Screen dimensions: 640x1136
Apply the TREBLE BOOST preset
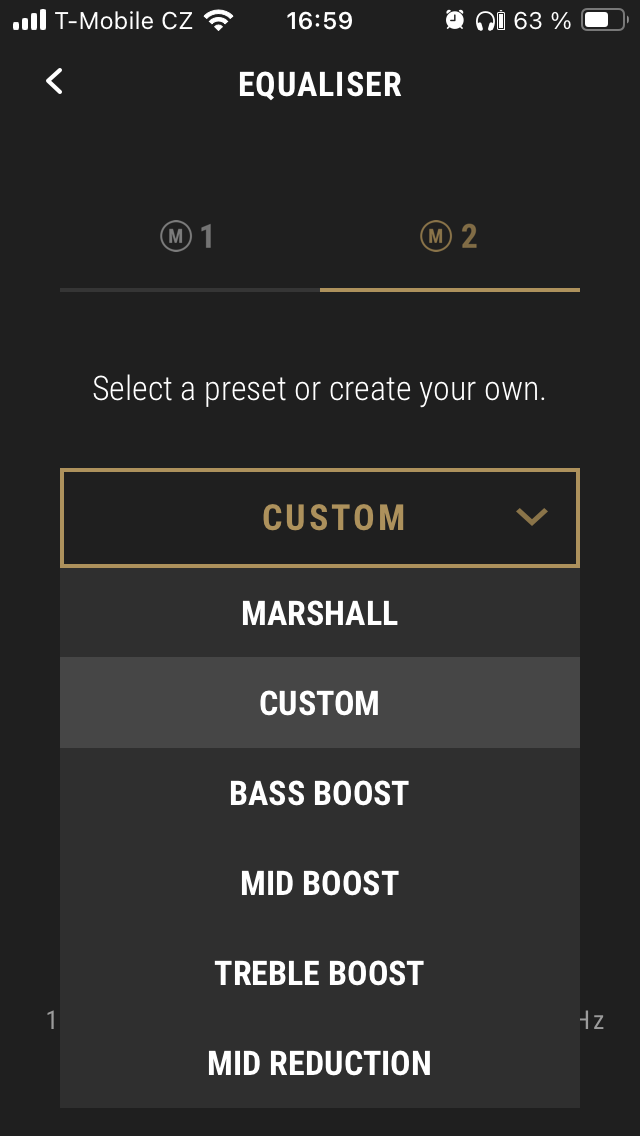[x=320, y=973]
